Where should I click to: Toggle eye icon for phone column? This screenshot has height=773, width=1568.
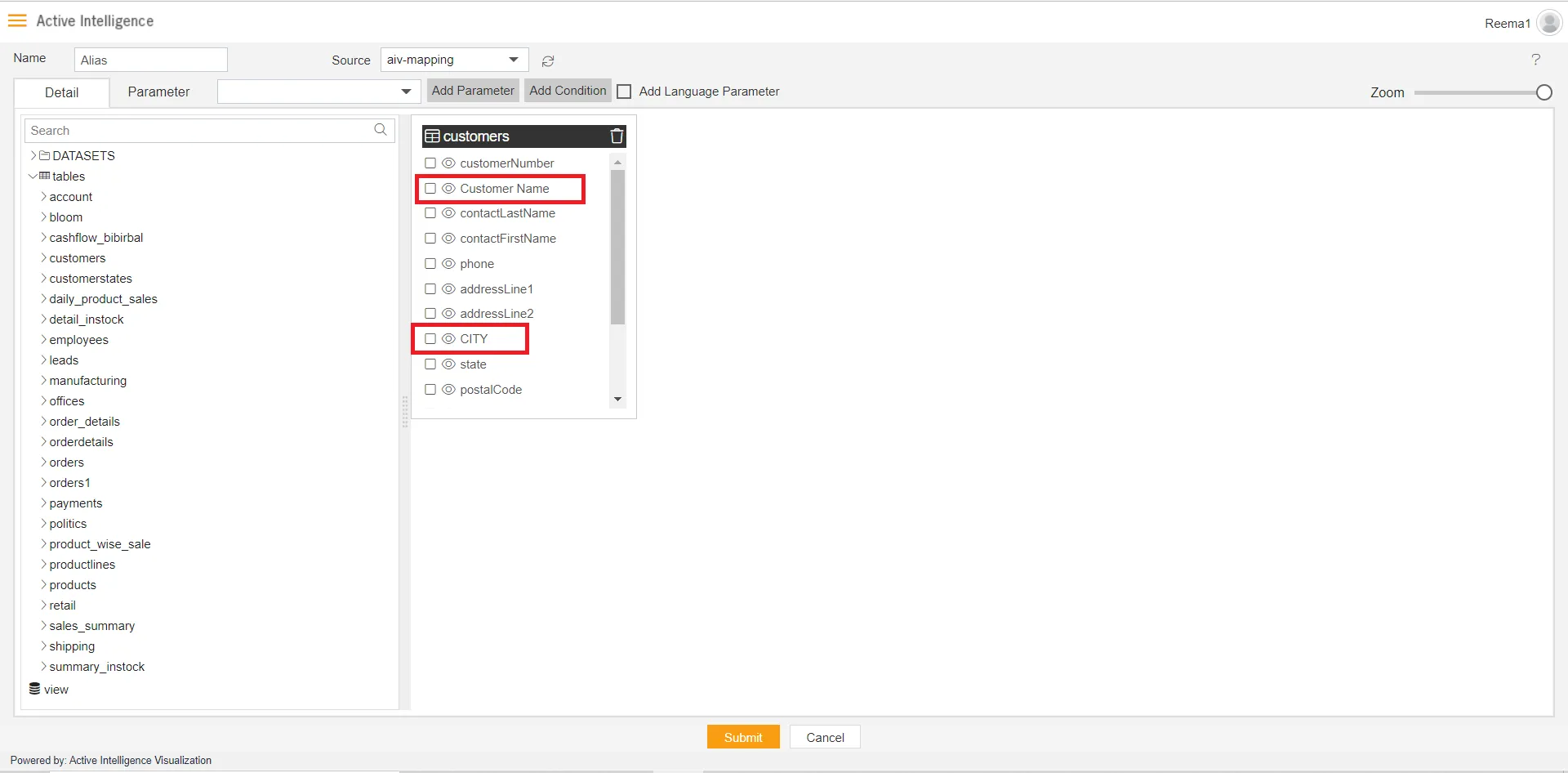click(448, 264)
